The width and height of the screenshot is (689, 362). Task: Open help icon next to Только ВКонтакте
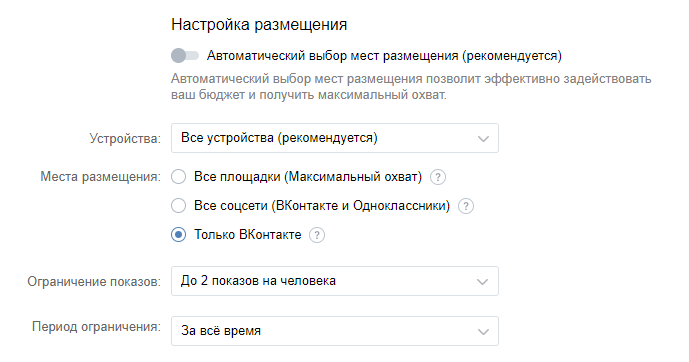click(x=317, y=235)
